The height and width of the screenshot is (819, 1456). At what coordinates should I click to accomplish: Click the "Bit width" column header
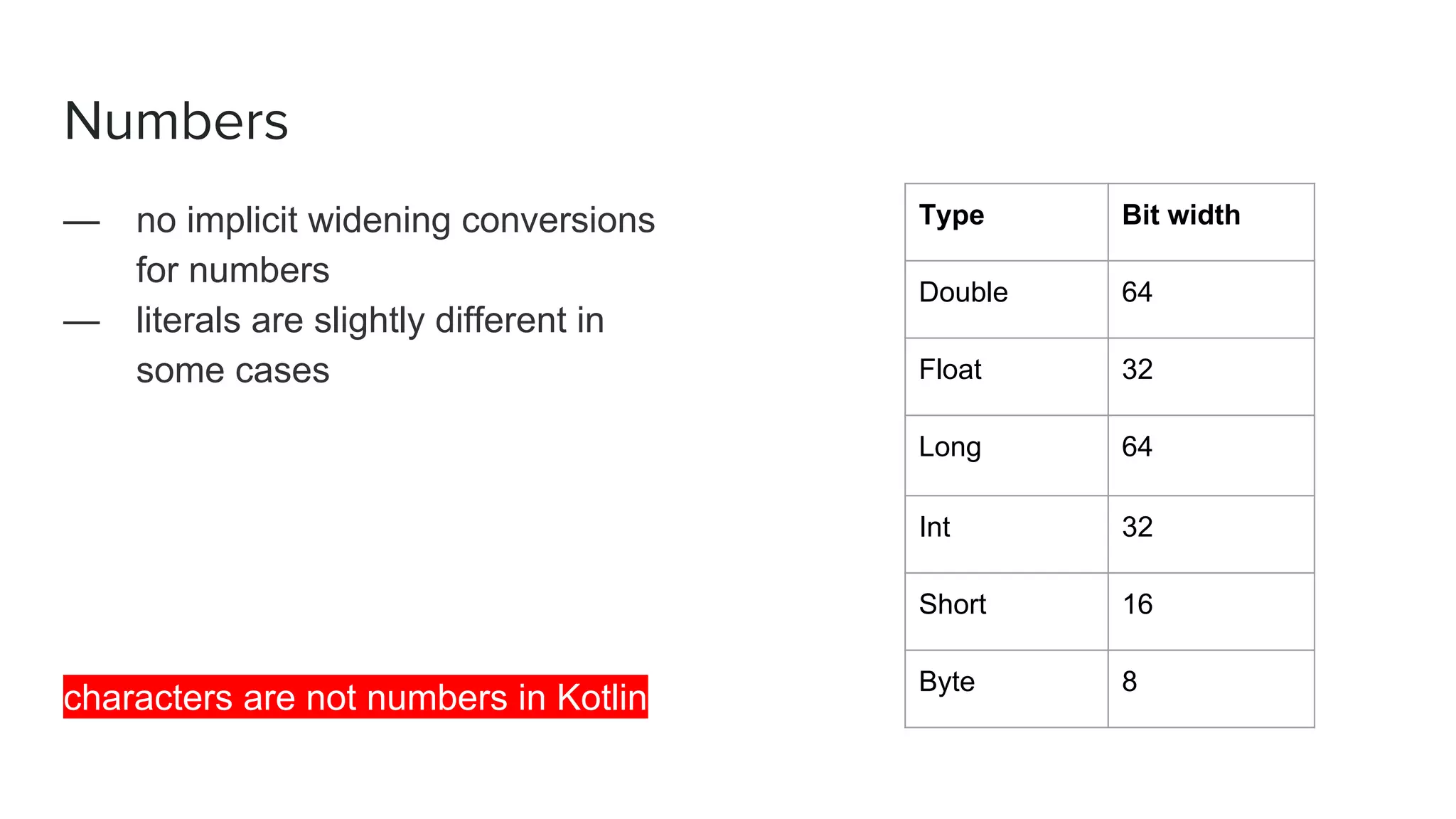tap(1181, 215)
